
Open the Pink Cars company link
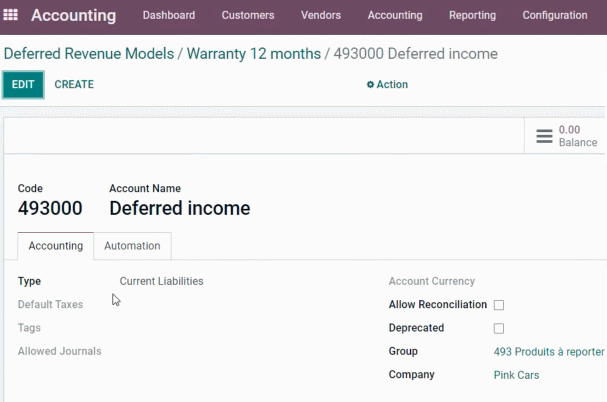pyautogui.click(x=516, y=375)
